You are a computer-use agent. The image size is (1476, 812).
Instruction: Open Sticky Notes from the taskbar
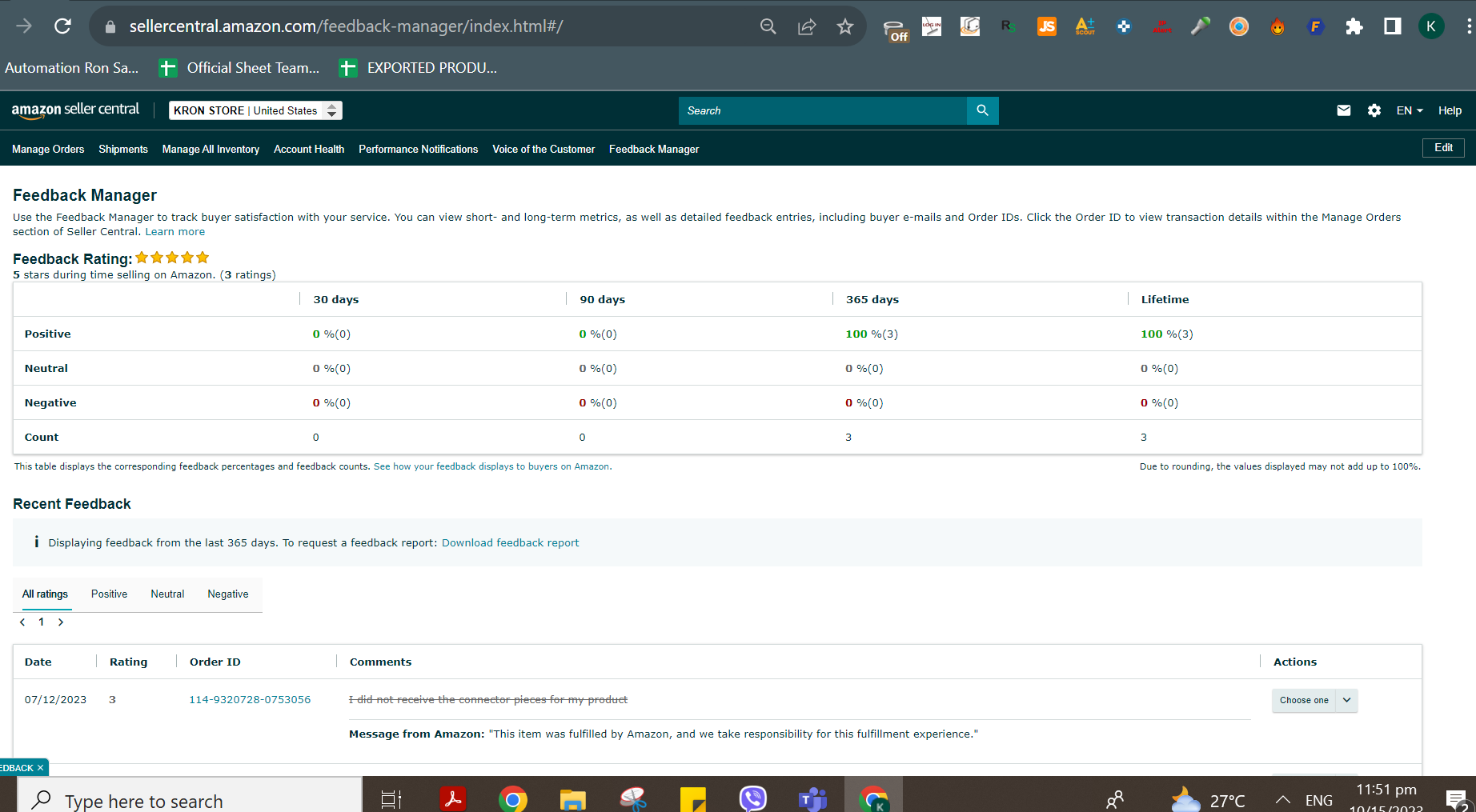(693, 798)
